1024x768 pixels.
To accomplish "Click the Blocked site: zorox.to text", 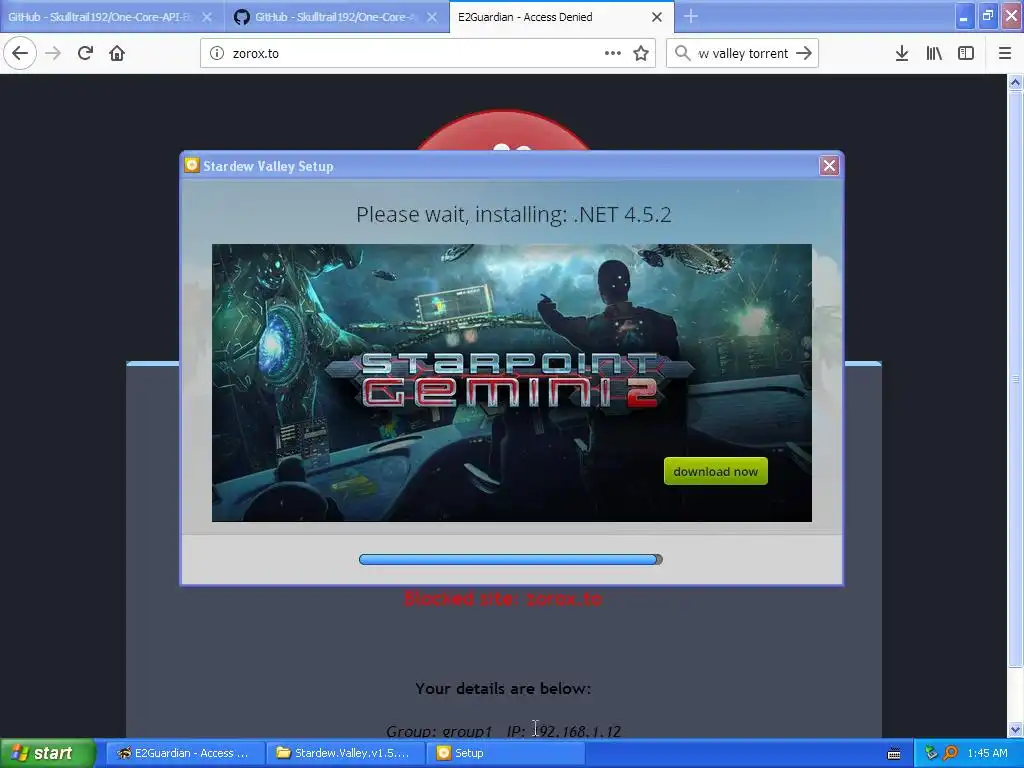I will (x=503, y=599).
